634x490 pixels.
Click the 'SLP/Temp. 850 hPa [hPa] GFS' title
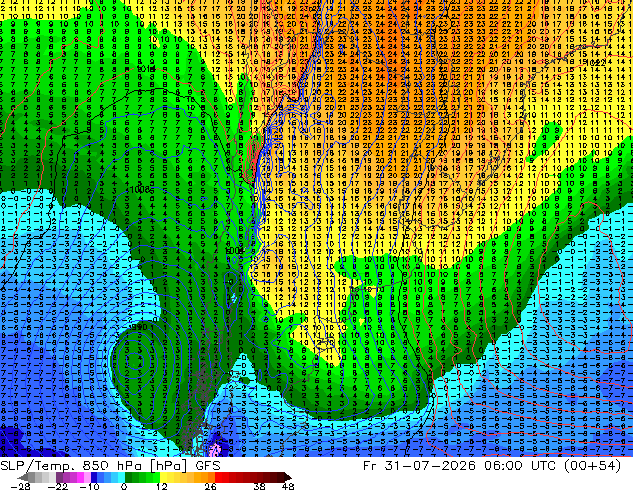tap(110, 466)
